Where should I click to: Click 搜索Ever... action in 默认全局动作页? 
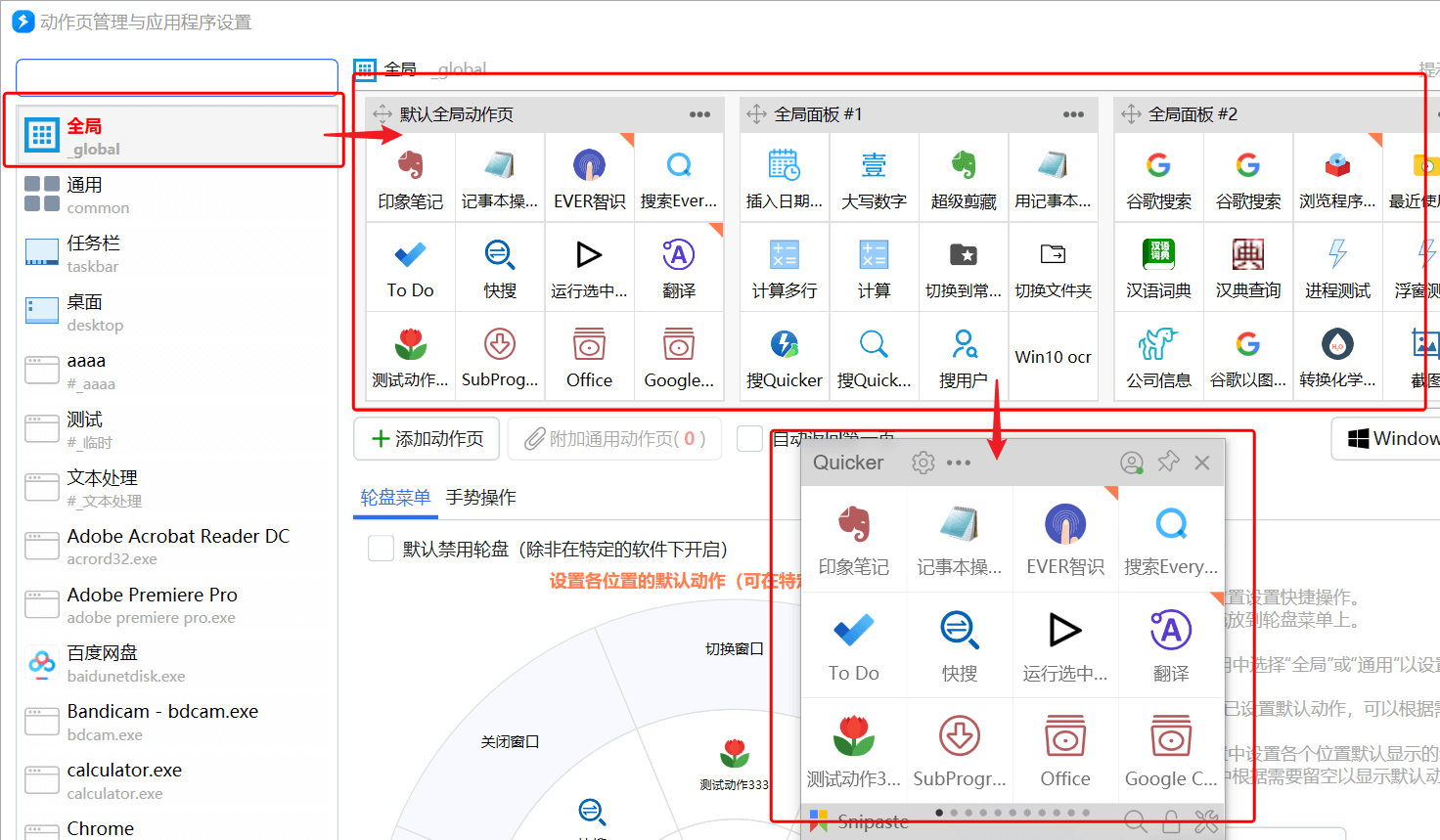click(679, 178)
